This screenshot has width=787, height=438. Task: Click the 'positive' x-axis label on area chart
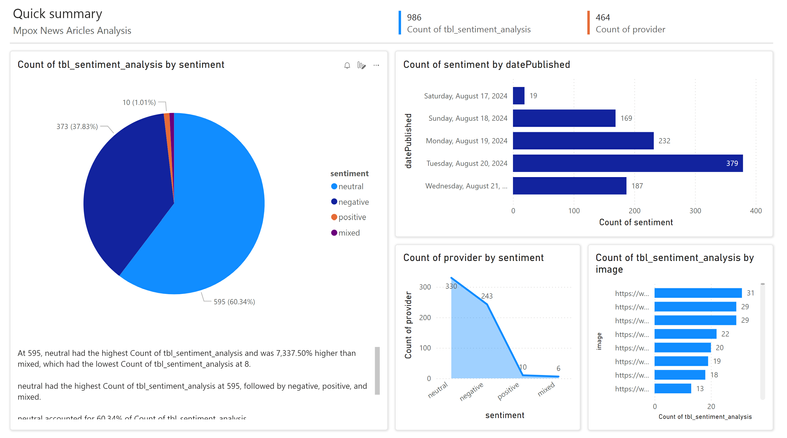pos(508,391)
